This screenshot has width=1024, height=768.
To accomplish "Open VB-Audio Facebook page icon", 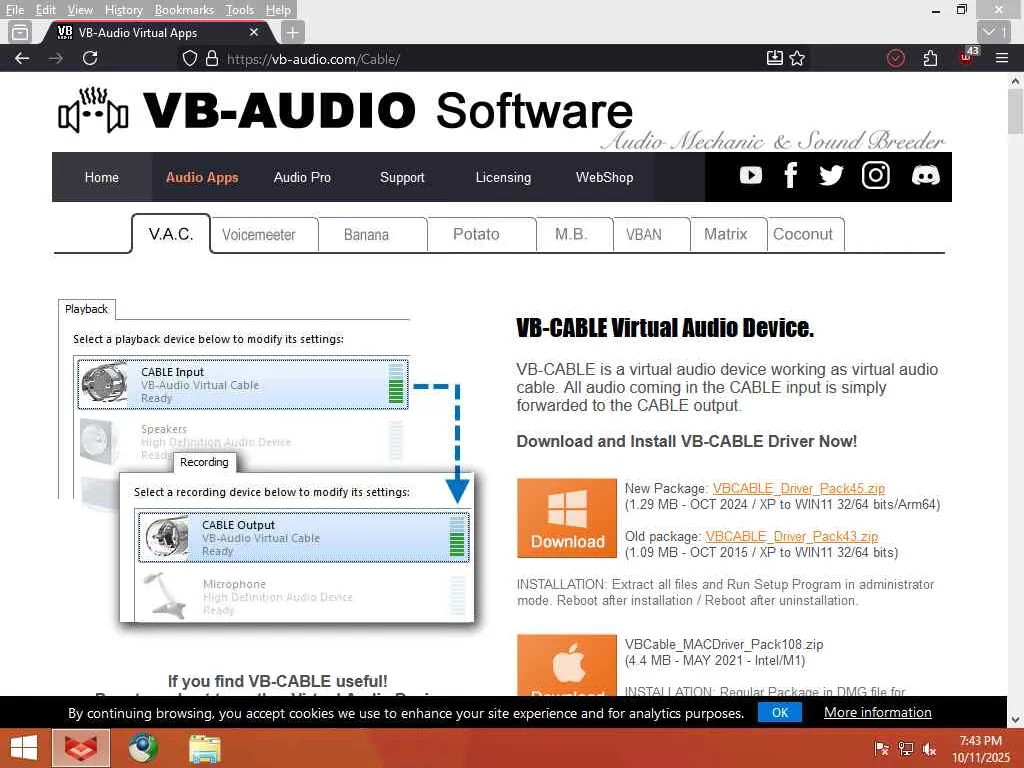I will coord(790,176).
